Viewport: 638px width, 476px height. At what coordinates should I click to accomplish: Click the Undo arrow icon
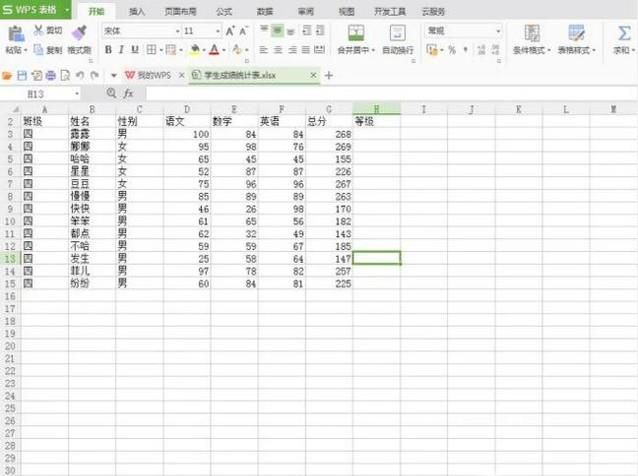[x=80, y=75]
